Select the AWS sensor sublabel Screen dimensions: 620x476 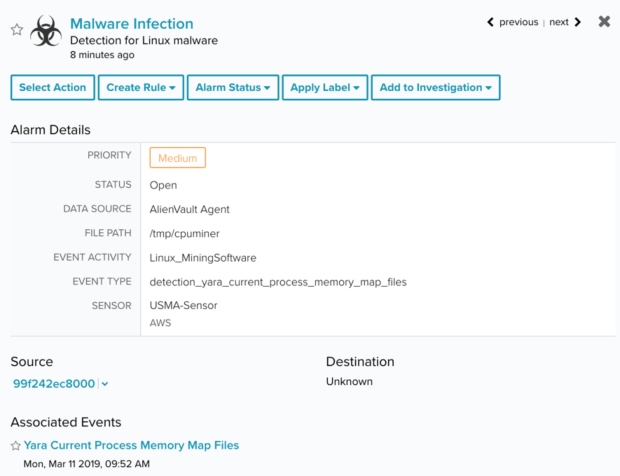[x=160, y=323]
